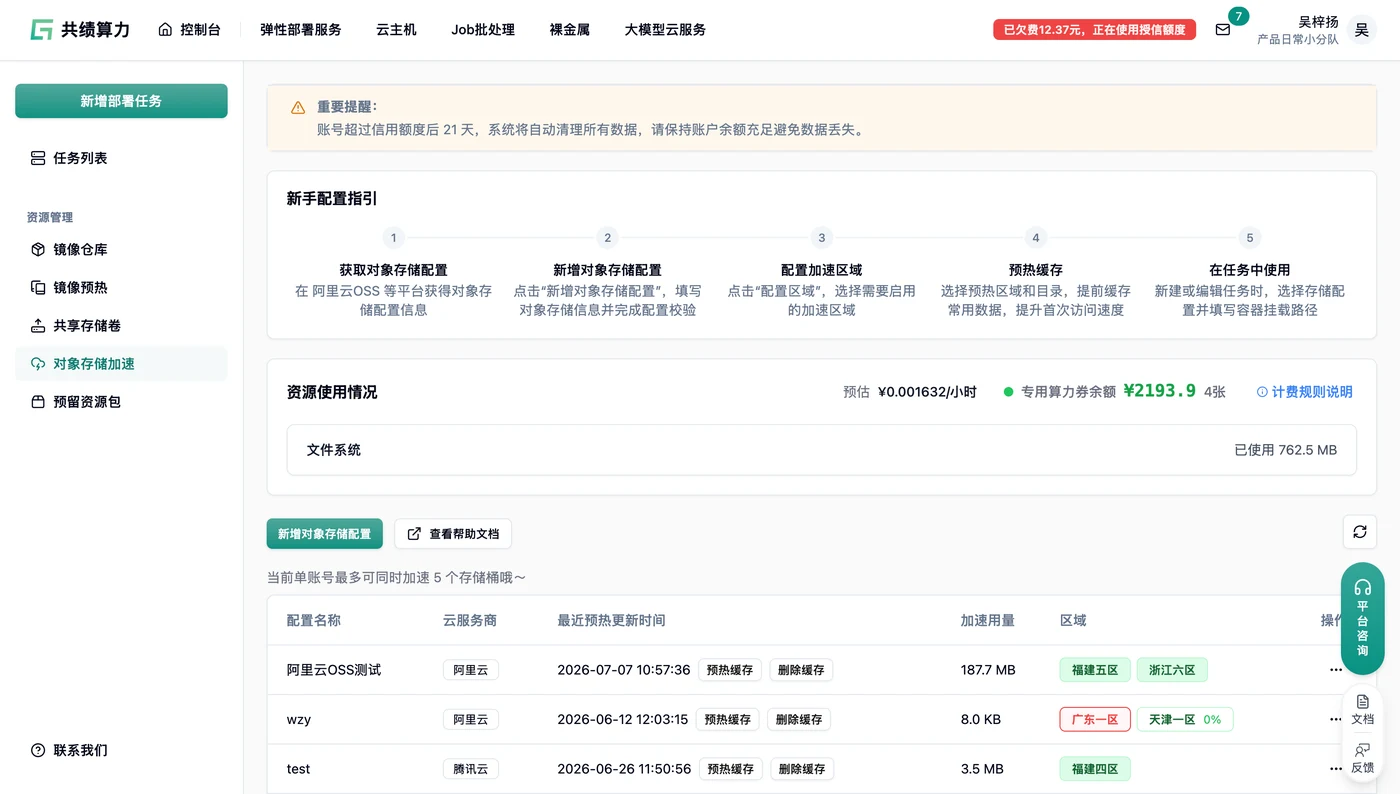The height and width of the screenshot is (794, 1400).
Task: Click 删除缓存 in the wzy row
Action: coord(799,719)
